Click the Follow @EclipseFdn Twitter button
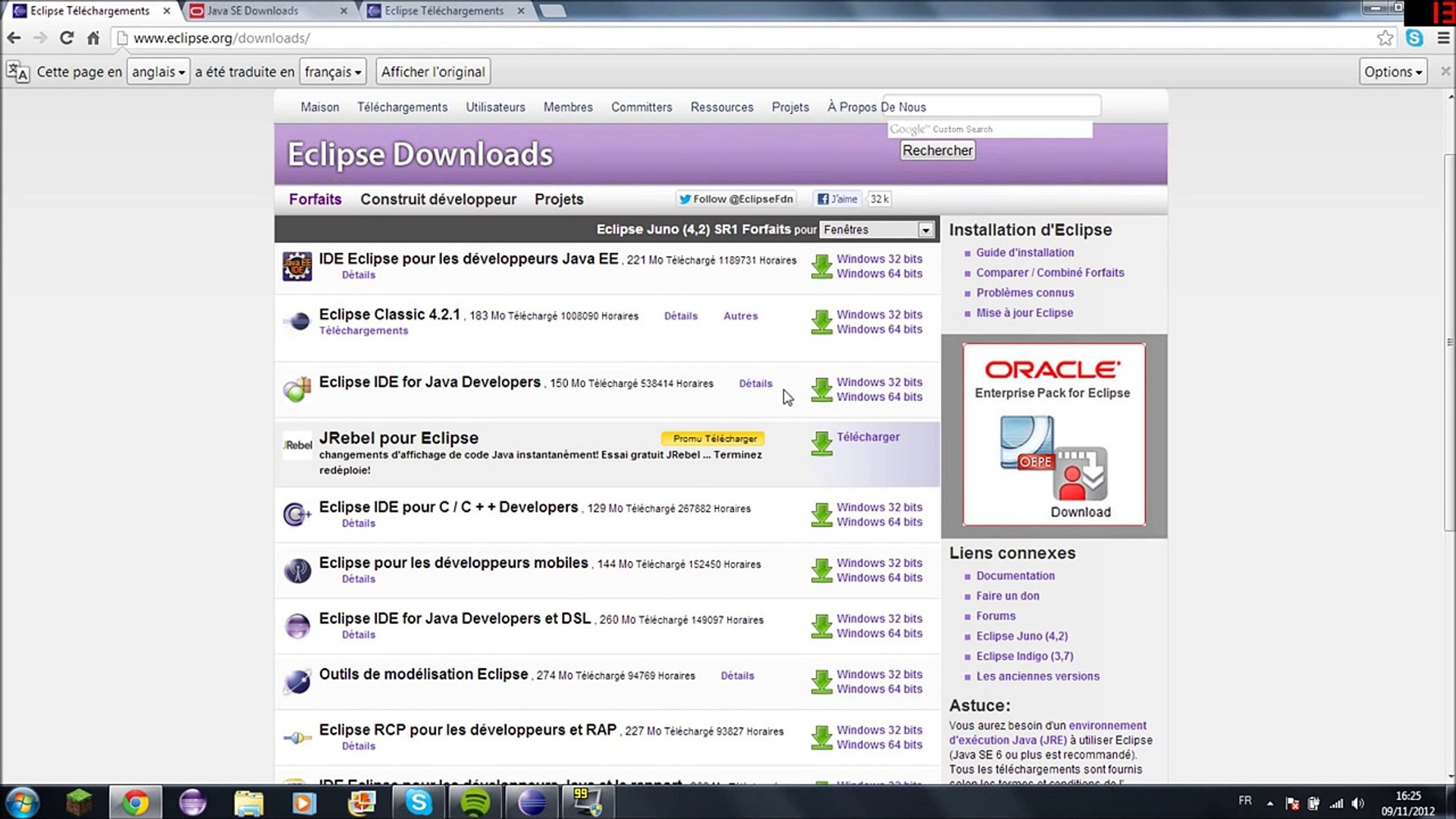This screenshot has height=819, width=1456. click(x=736, y=199)
